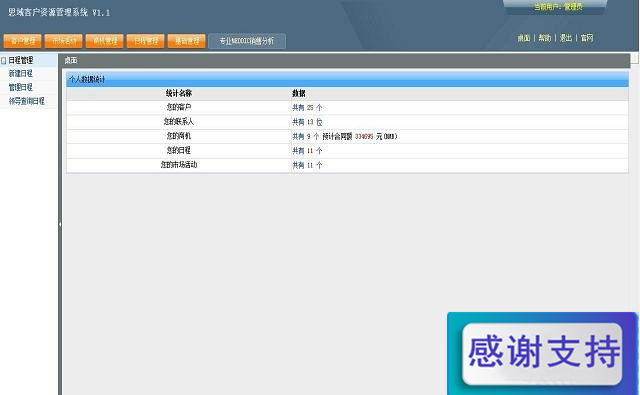The width and height of the screenshot is (640, 395).
Task: Open 新建日程 in the sidebar
Action: tap(20, 73)
